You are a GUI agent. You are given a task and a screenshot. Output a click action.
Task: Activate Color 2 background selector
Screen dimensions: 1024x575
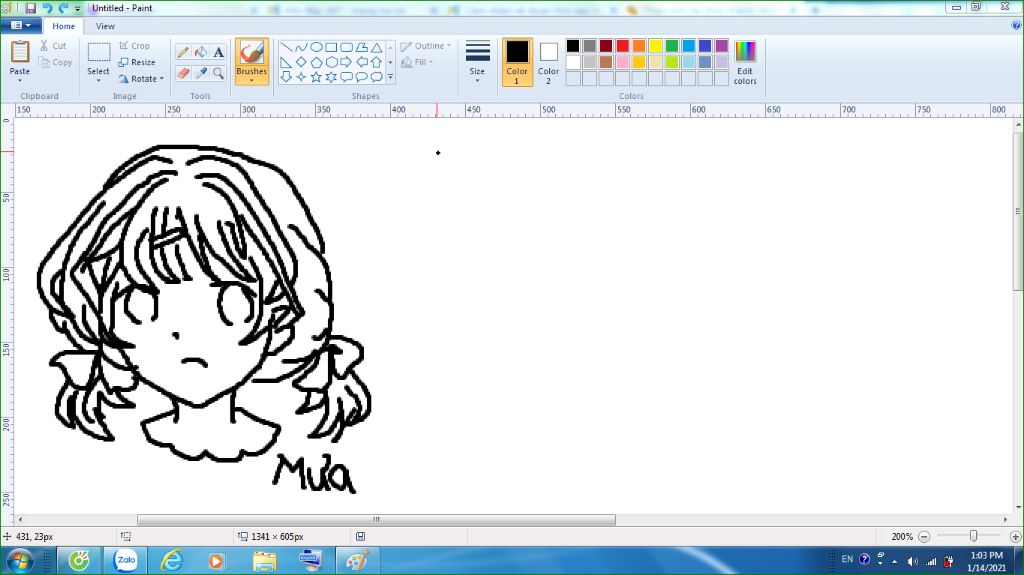(549, 62)
